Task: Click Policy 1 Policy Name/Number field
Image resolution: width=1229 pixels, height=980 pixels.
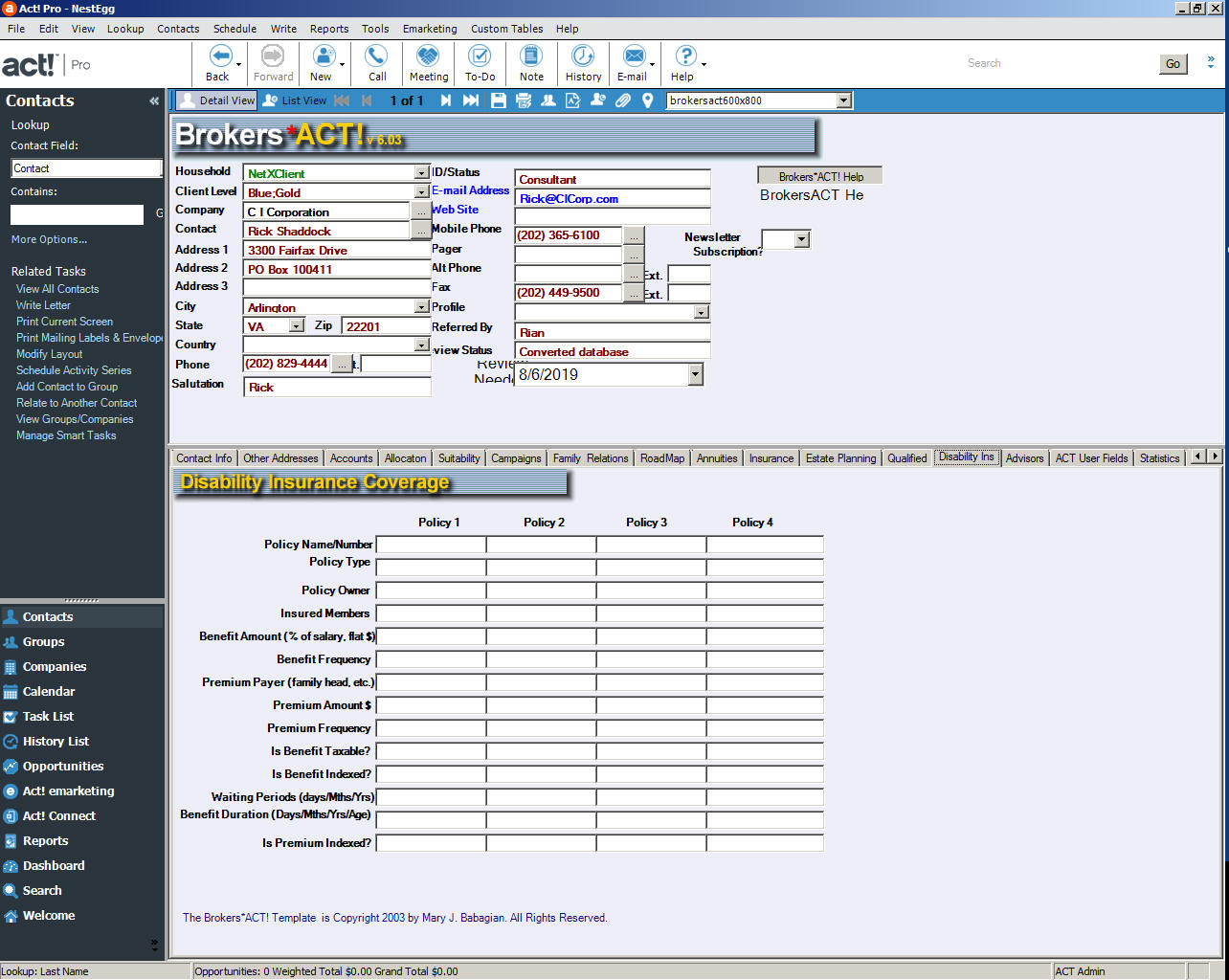Action: (431, 545)
